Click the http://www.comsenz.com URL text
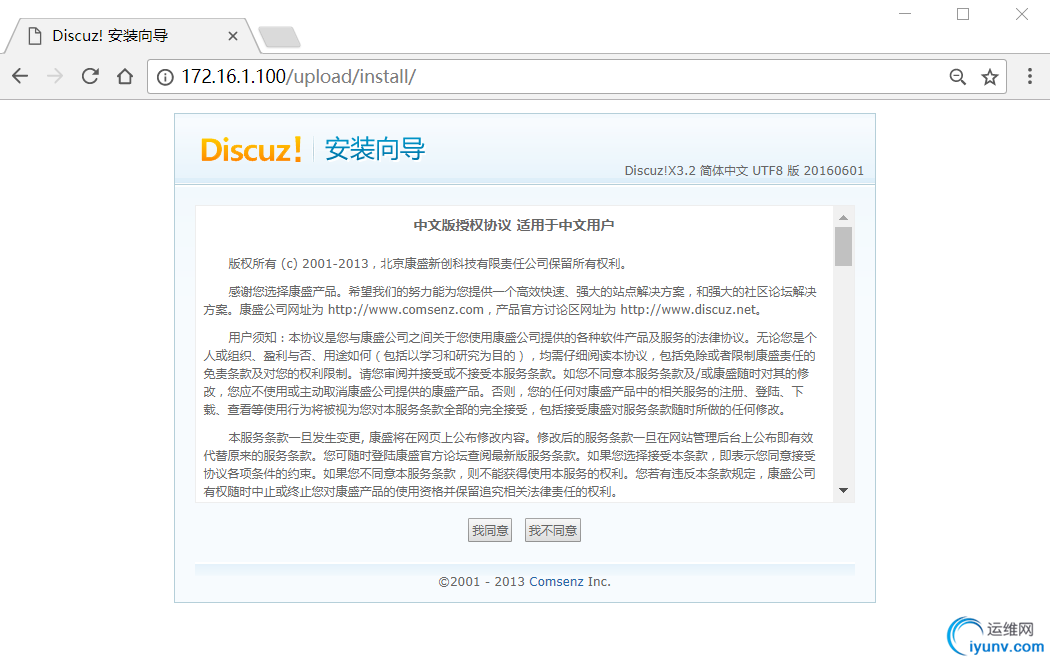1050x663 pixels. tap(406, 309)
